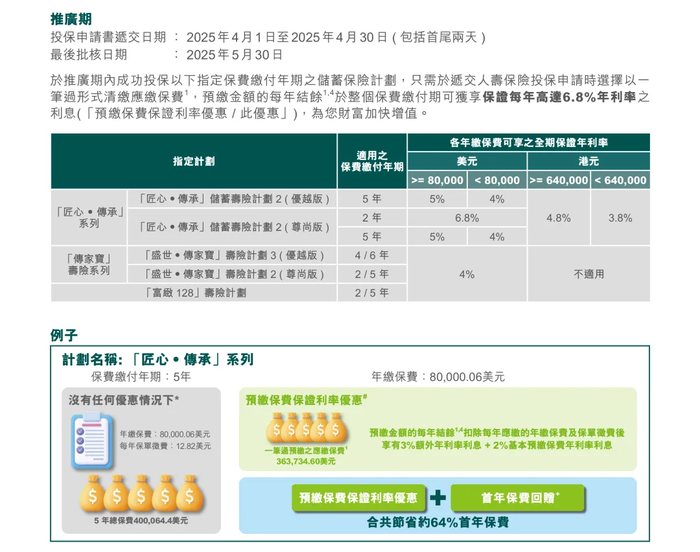Click the >= 80,000 column header
The image size is (700, 552).
pos(438,180)
